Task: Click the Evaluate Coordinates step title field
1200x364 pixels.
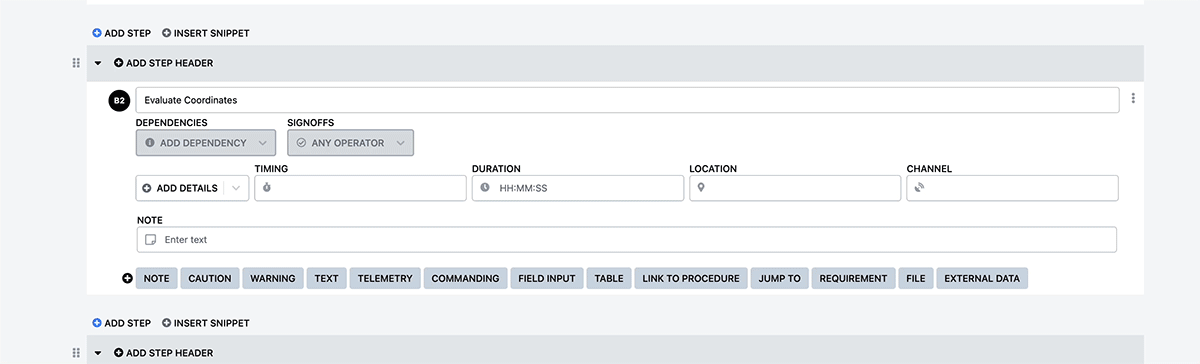Action: click(x=627, y=100)
